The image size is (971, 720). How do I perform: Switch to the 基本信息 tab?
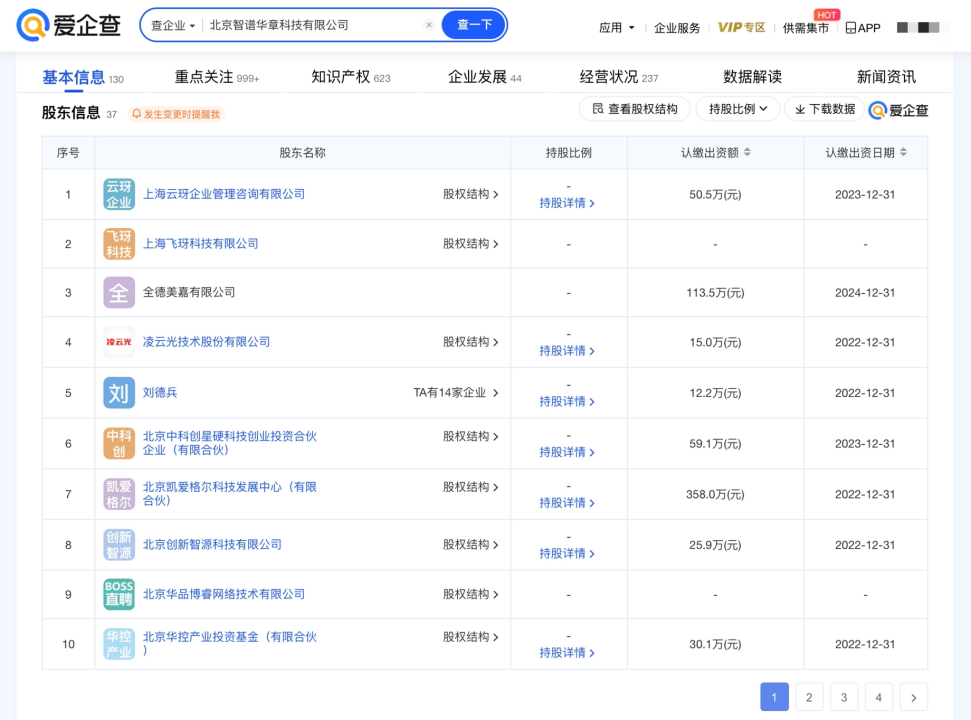tap(82, 77)
